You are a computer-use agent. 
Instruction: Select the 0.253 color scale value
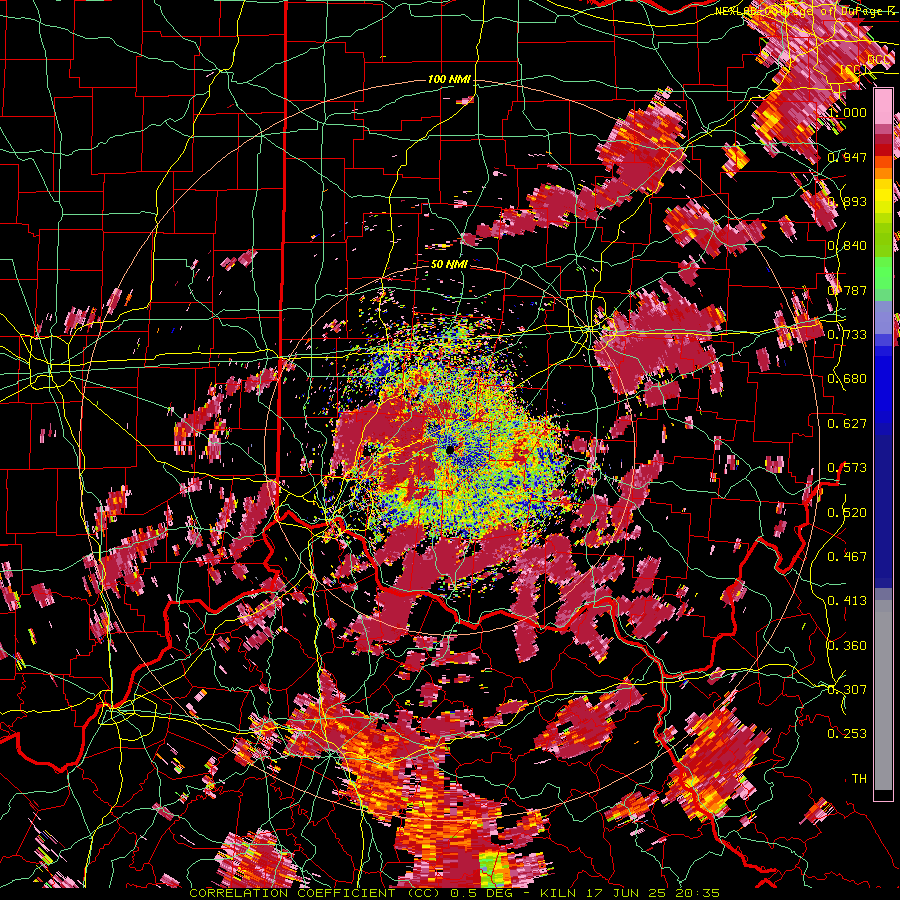point(847,734)
